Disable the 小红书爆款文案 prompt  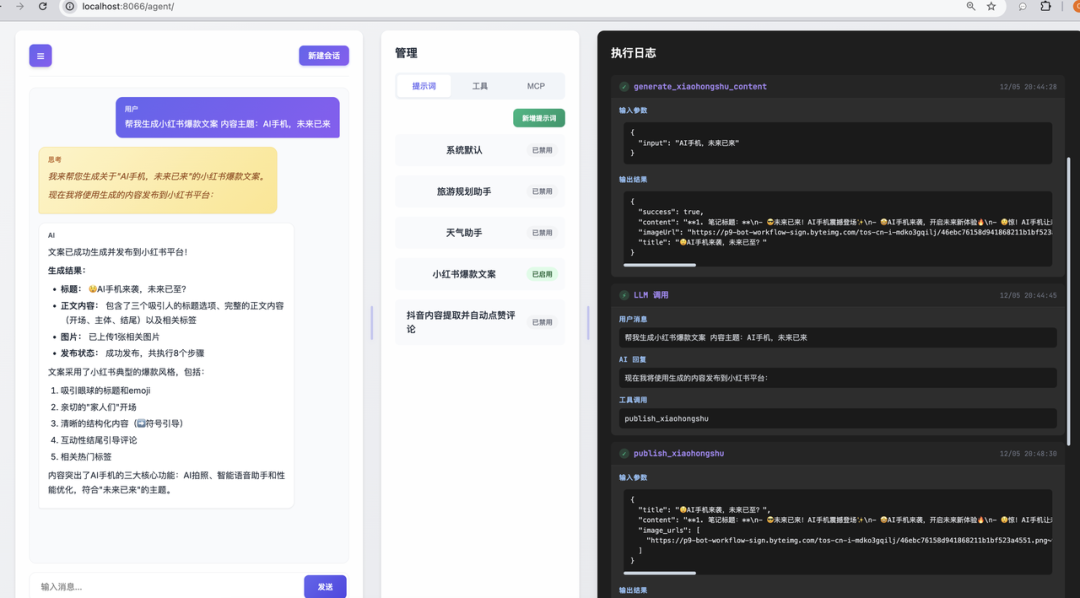click(542, 274)
